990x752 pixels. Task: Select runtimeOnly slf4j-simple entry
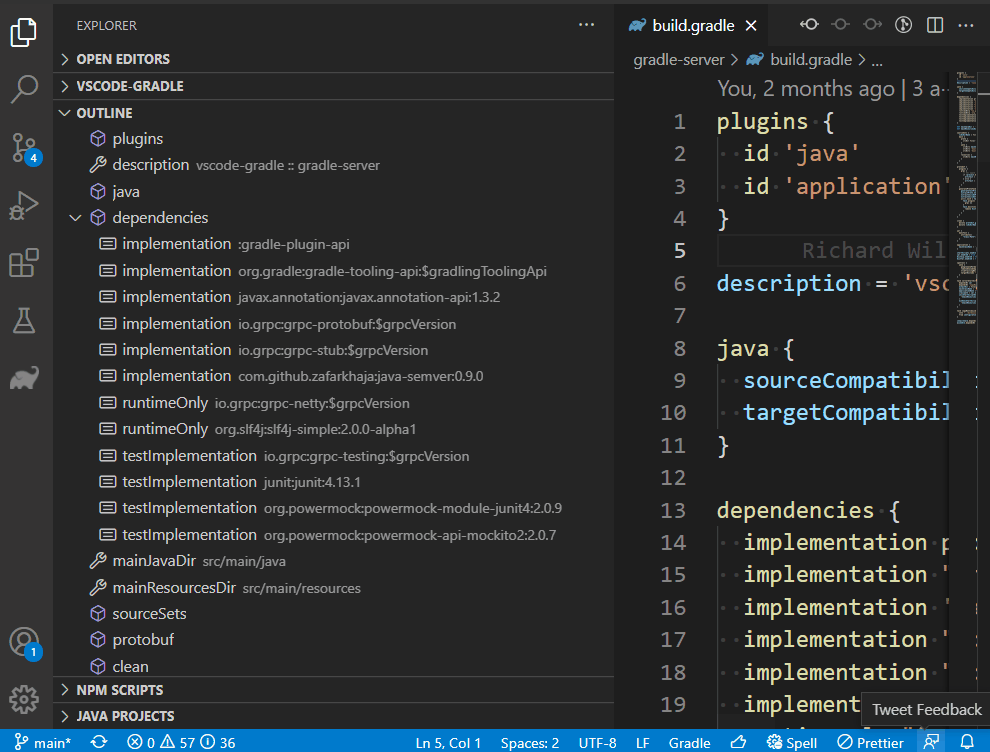click(x=333, y=429)
